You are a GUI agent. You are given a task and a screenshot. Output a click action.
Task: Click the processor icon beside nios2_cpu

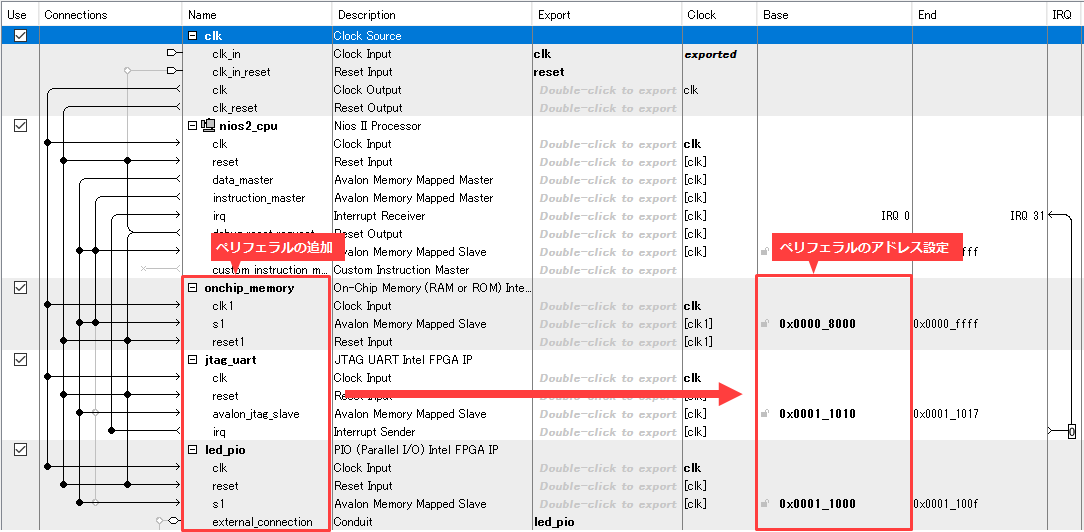click(x=208, y=126)
